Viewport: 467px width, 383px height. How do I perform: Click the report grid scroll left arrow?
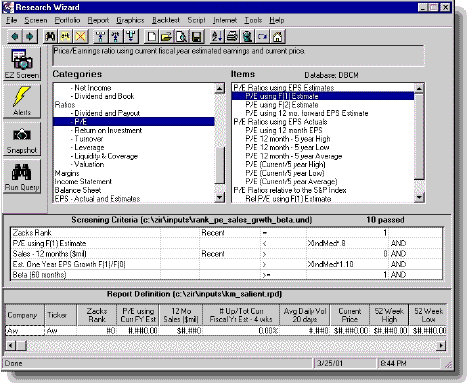pyautogui.click(x=10, y=345)
